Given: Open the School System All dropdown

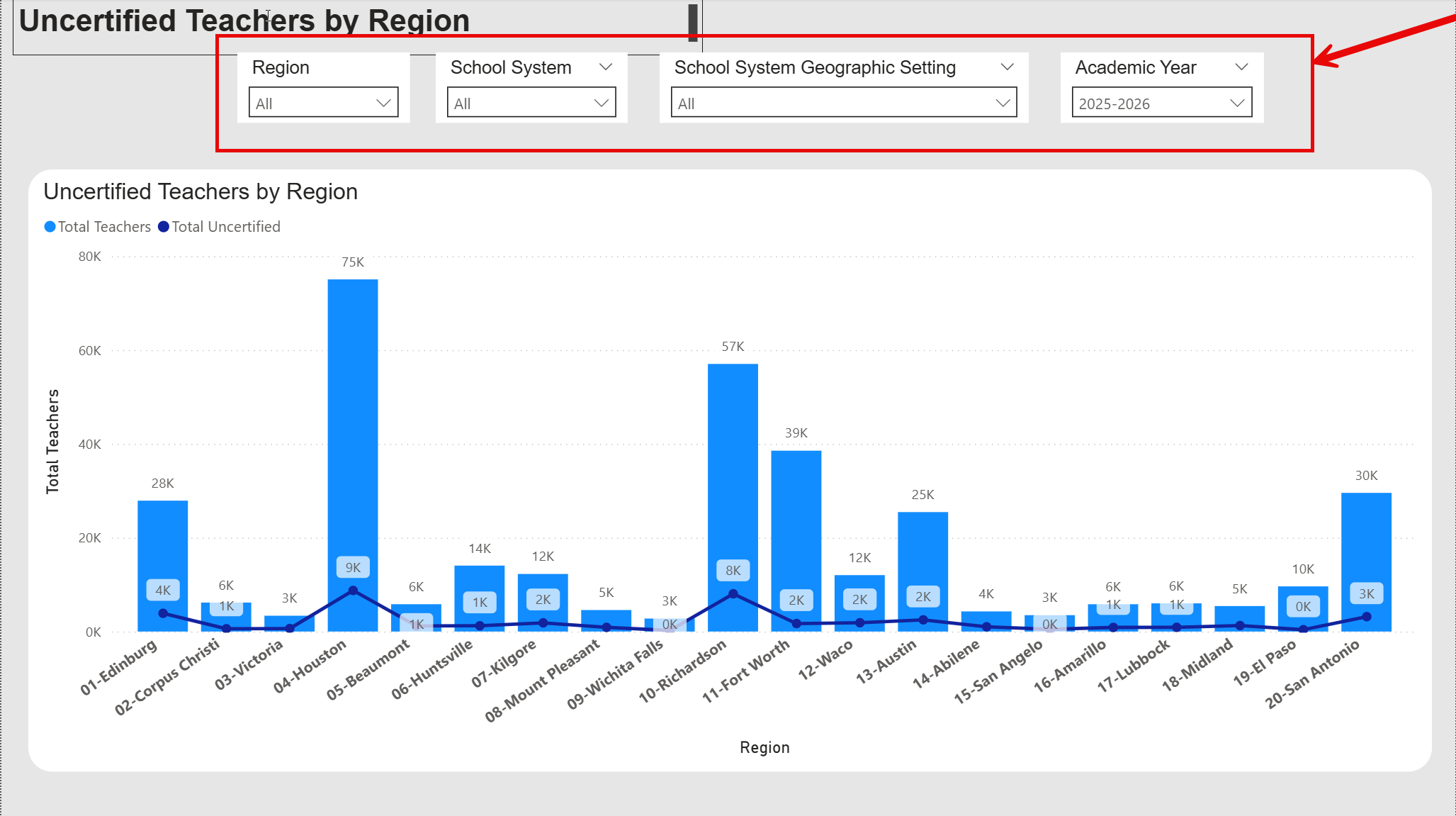Looking at the screenshot, I should [x=531, y=103].
